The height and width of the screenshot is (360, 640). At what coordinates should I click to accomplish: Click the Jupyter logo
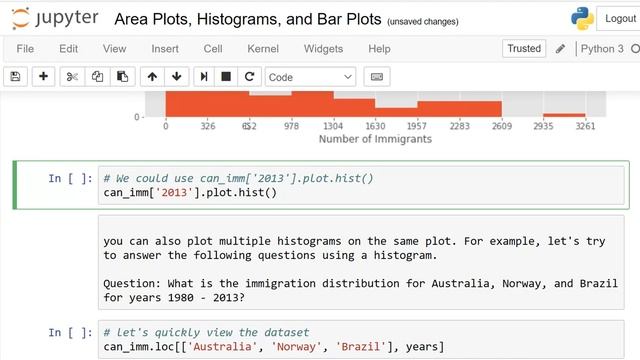pyautogui.click(x=55, y=18)
